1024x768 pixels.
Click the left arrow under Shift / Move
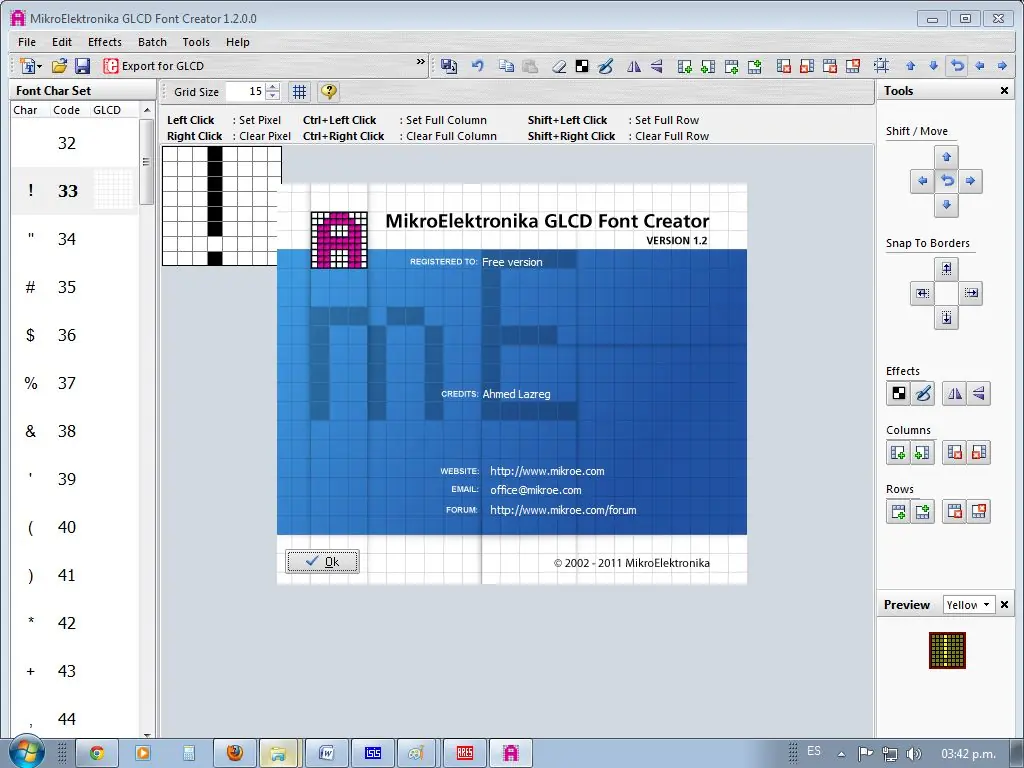922,181
